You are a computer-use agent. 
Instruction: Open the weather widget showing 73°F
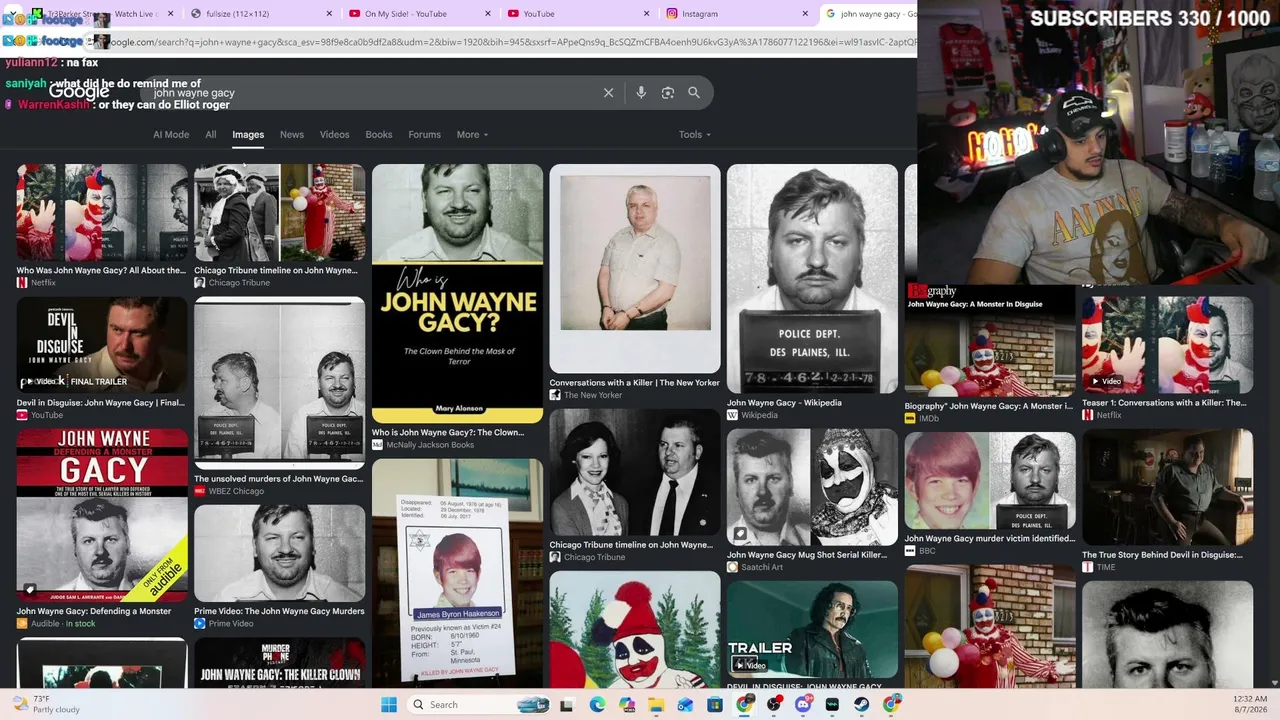[45, 705]
